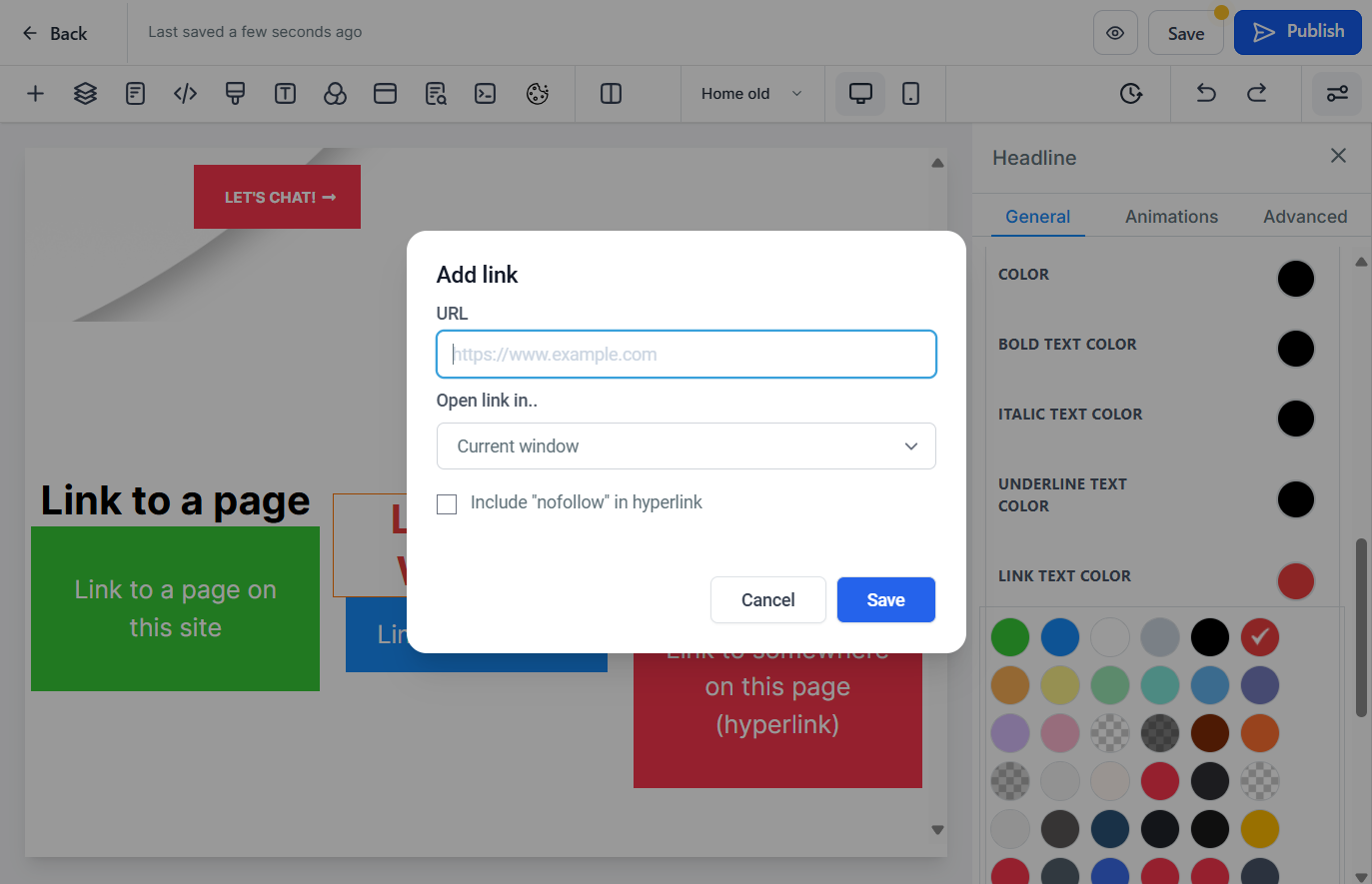Viewport: 1372px width, 884px height.
Task: Switch to desktop view
Action: pyautogui.click(x=860, y=94)
